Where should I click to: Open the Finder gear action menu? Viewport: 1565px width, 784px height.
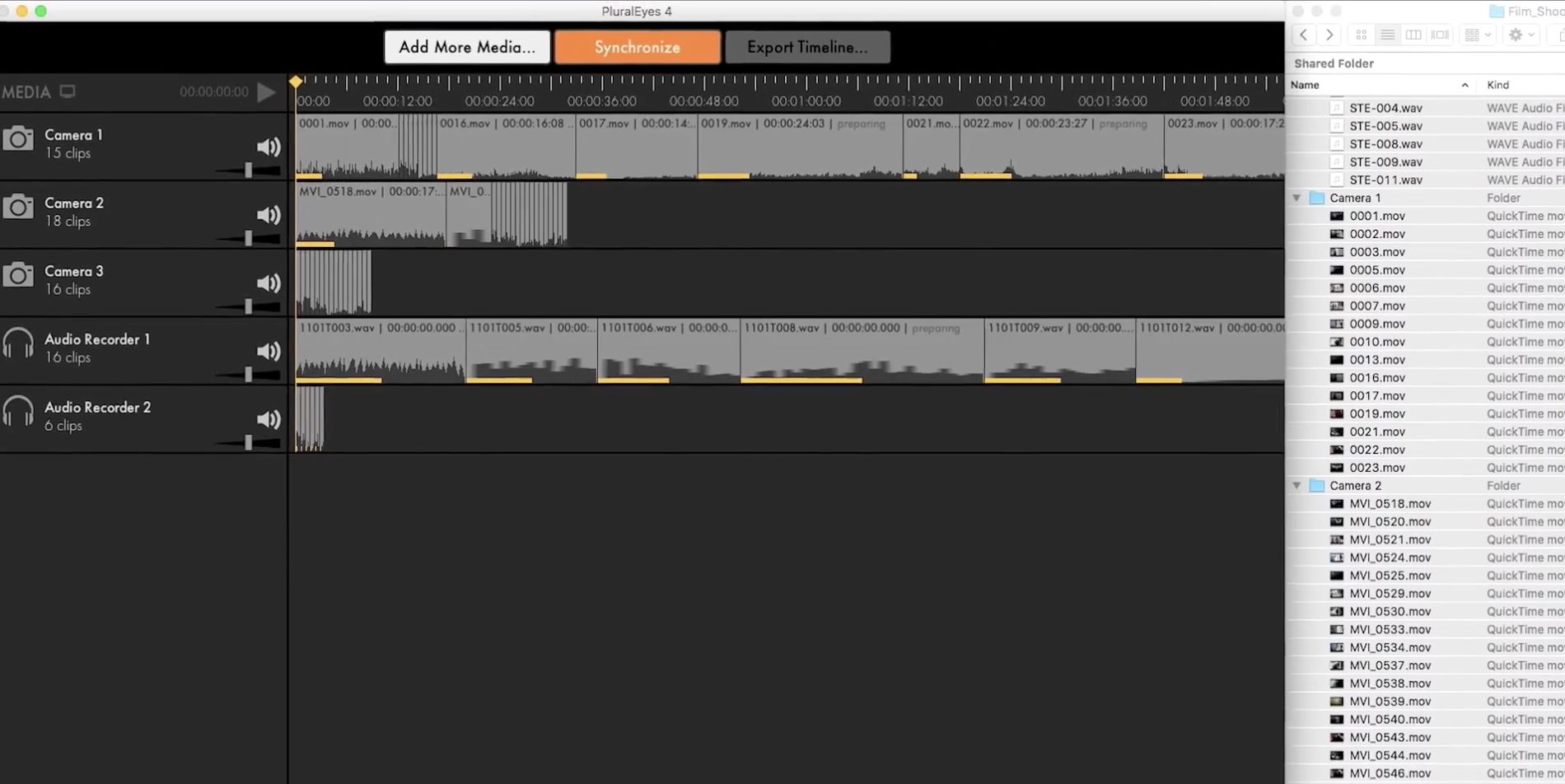pyautogui.click(x=1520, y=35)
